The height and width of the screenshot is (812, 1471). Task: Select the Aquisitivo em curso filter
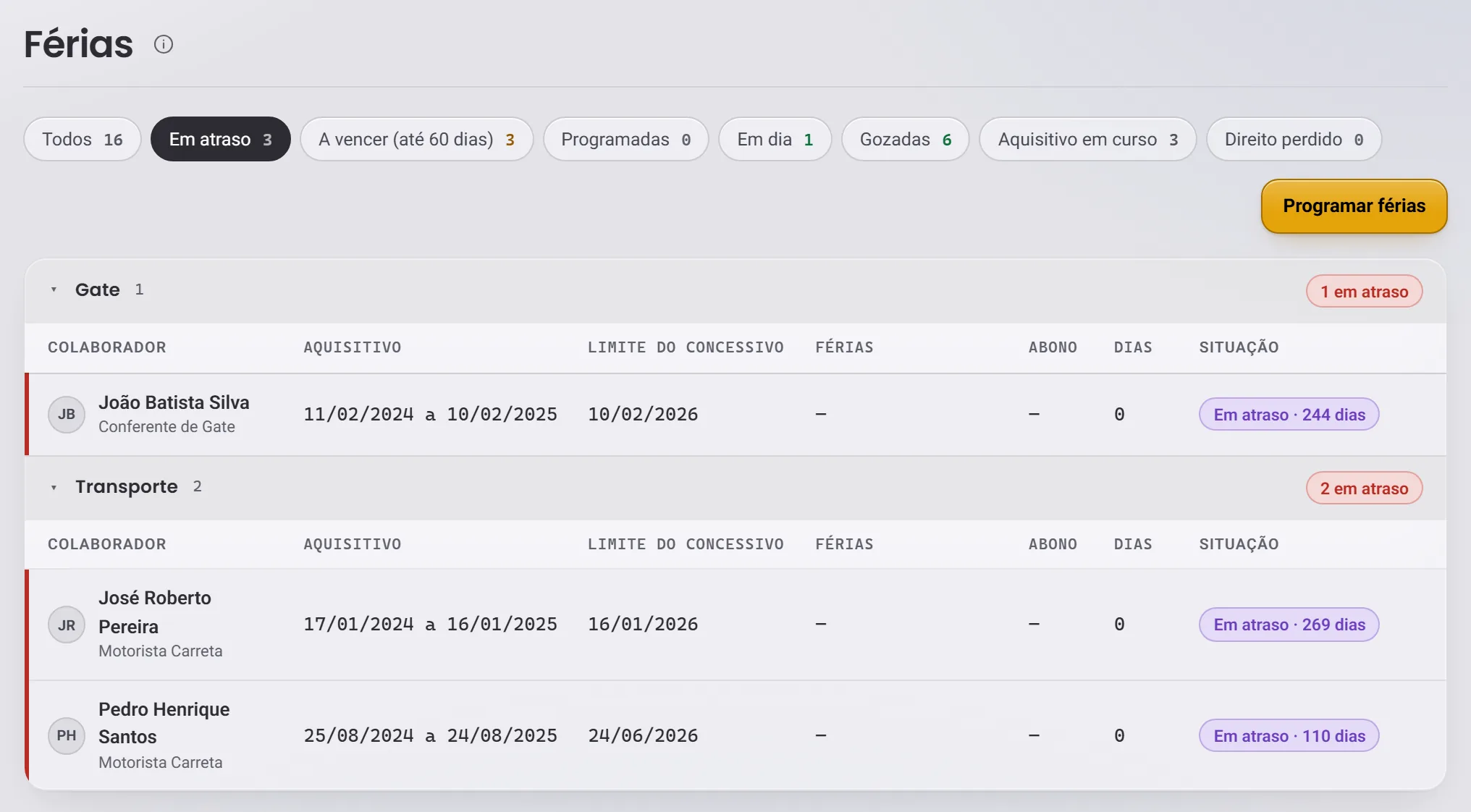click(1088, 139)
